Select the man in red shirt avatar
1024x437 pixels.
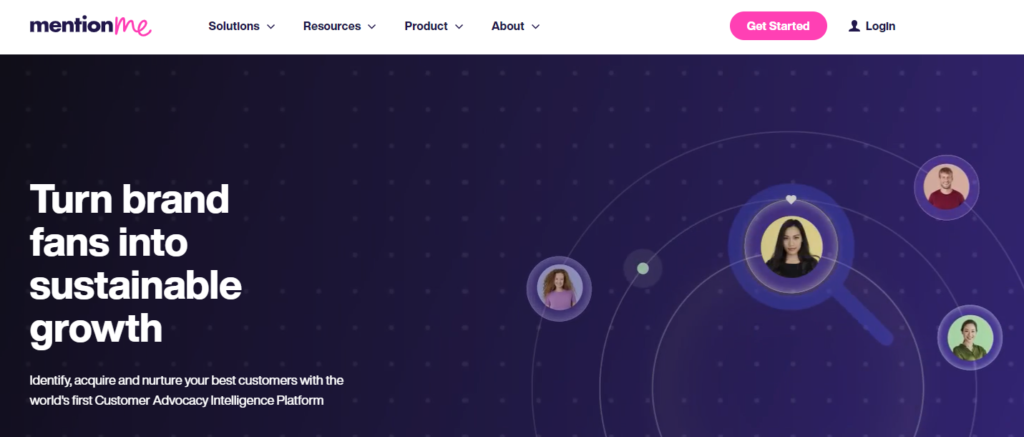point(946,187)
